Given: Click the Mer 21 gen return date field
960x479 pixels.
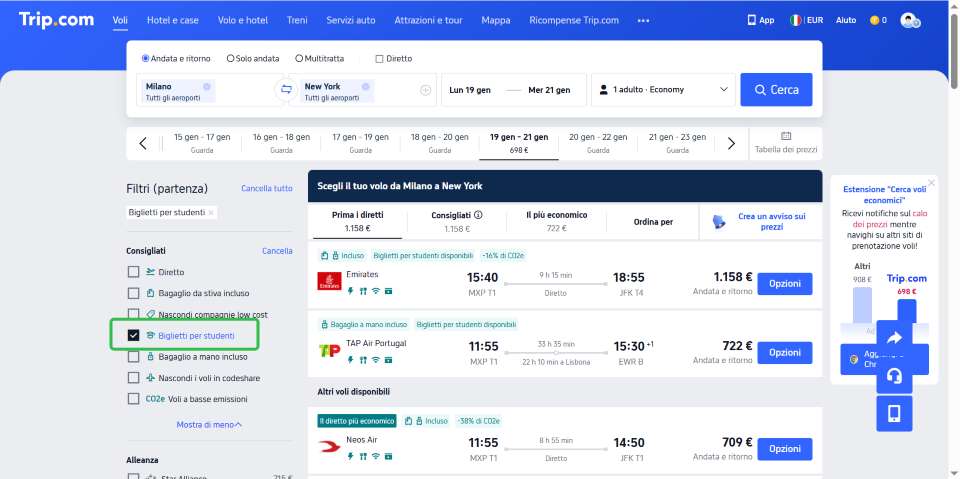Looking at the screenshot, I should [549, 90].
